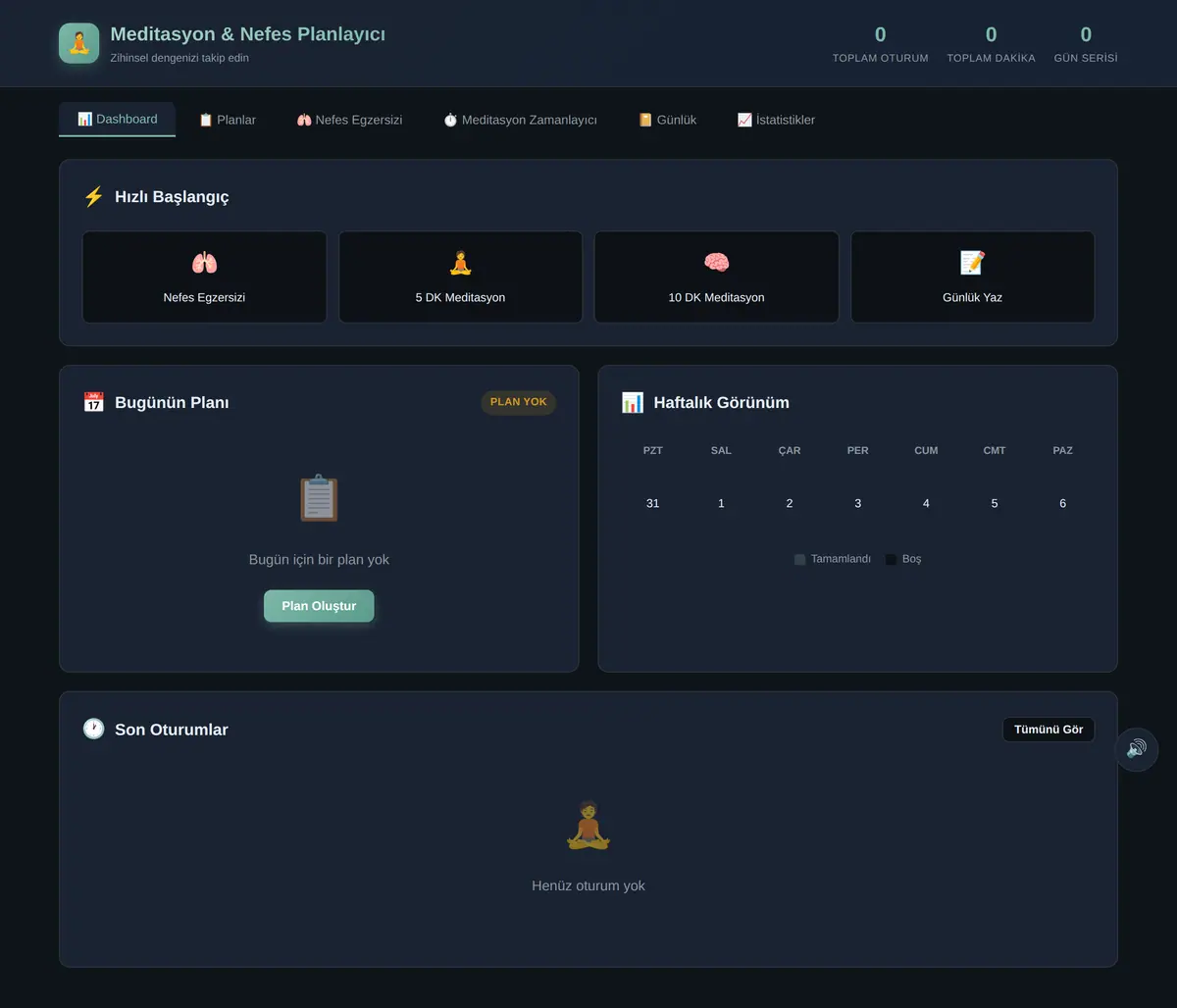The width and height of the screenshot is (1177, 1008).
Task: Start the Nefes Egzersizi lungs quick card
Action: click(x=204, y=277)
